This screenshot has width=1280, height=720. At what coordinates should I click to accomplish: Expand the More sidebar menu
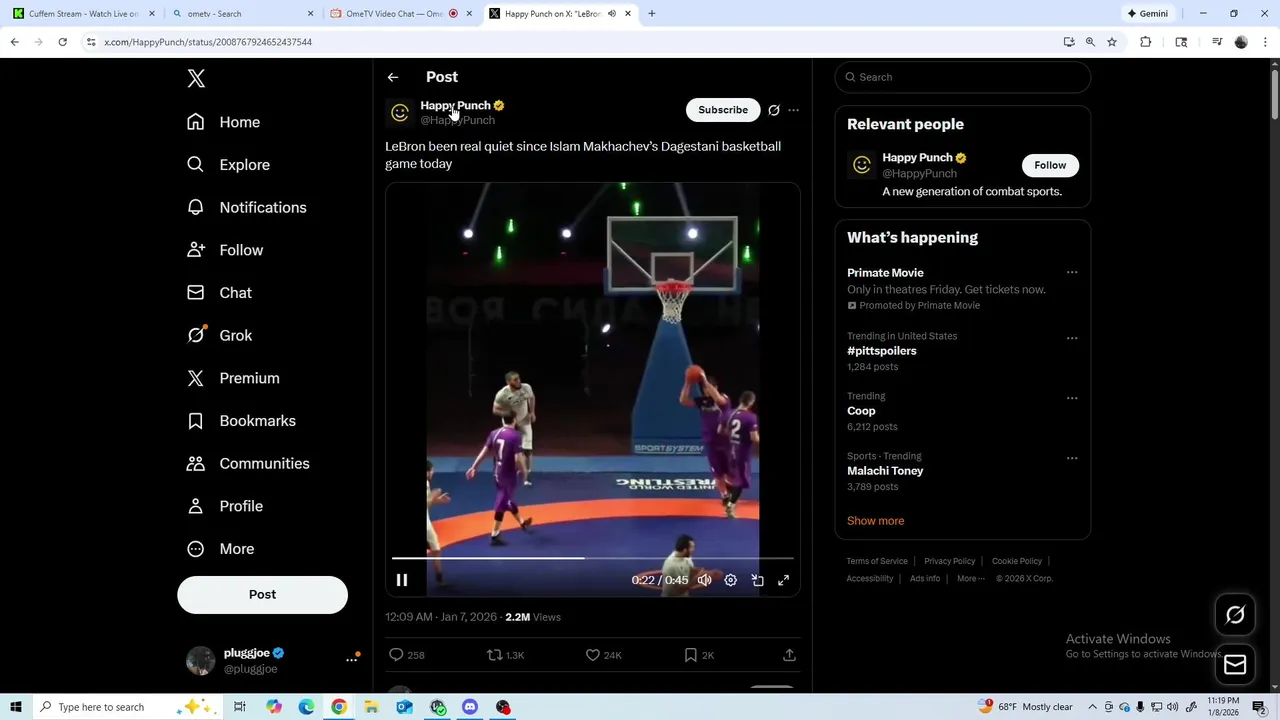coord(221,549)
